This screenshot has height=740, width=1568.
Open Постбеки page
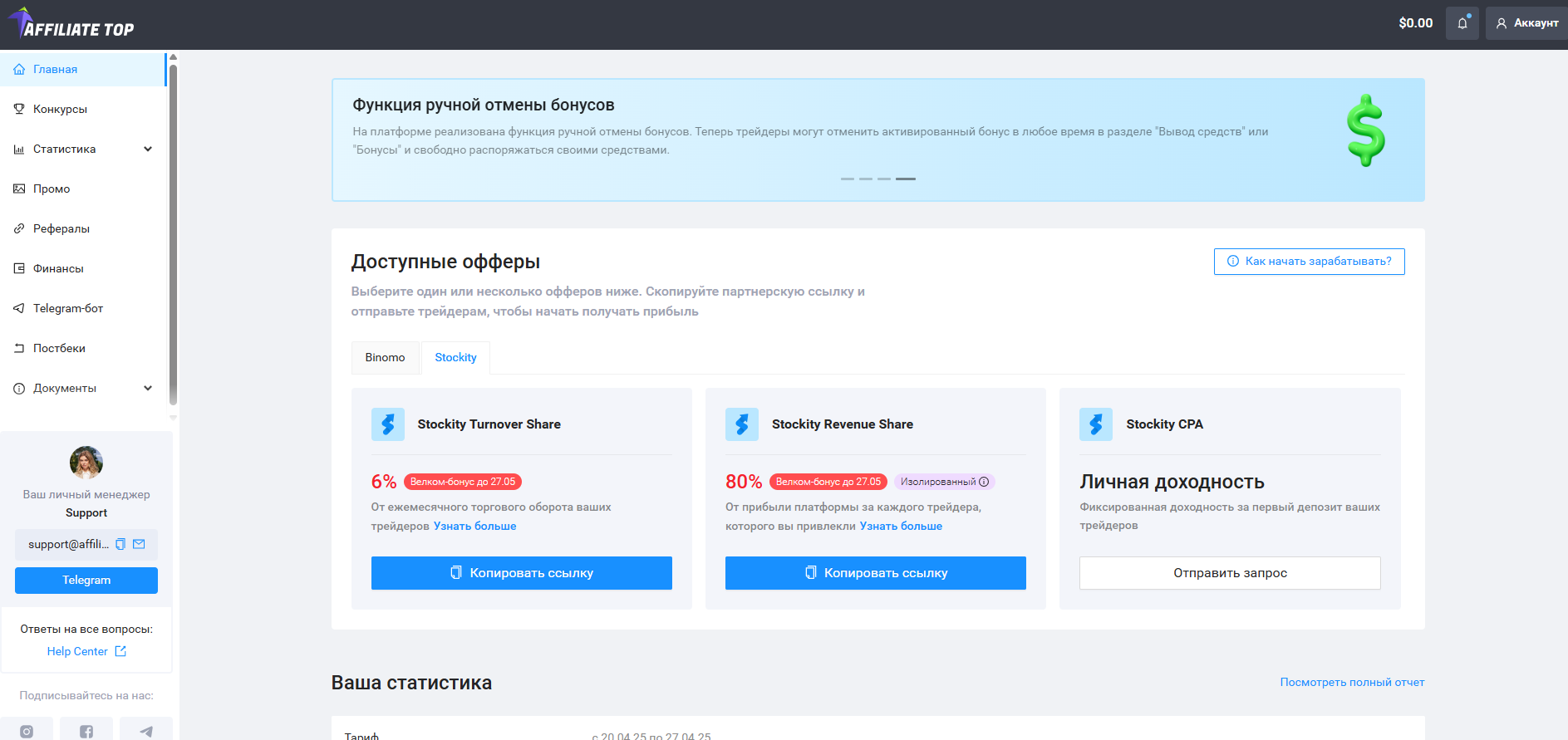[83, 348]
